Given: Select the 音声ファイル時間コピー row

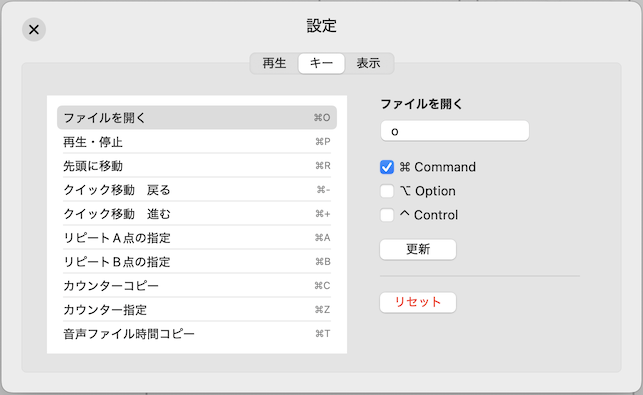Looking at the screenshot, I should point(197,334).
